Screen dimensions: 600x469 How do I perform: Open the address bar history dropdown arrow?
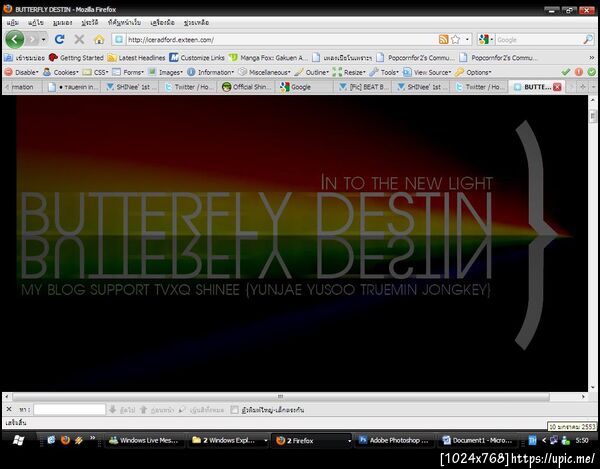467,39
